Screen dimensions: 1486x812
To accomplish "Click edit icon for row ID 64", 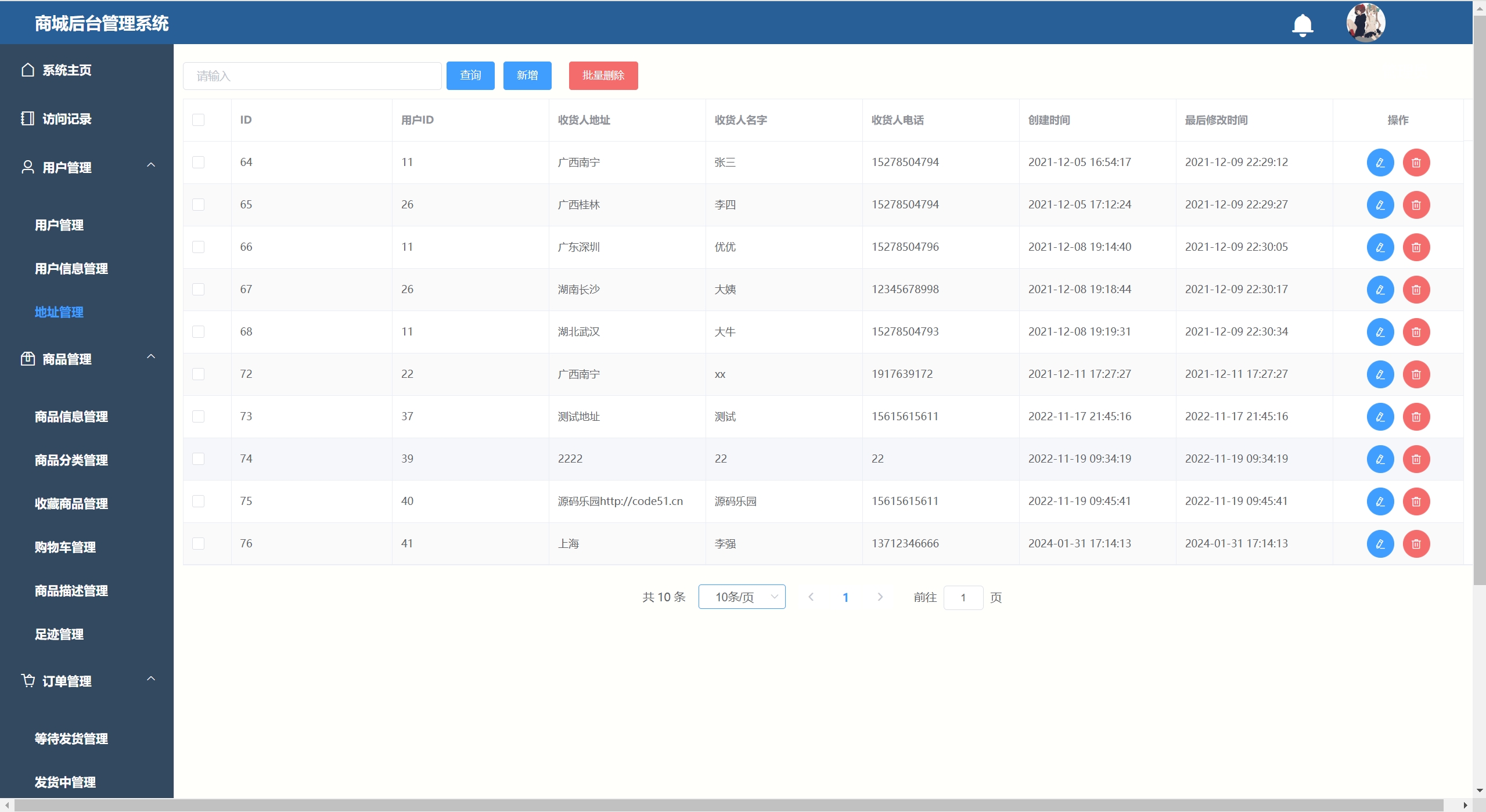I will tap(1380, 163).
